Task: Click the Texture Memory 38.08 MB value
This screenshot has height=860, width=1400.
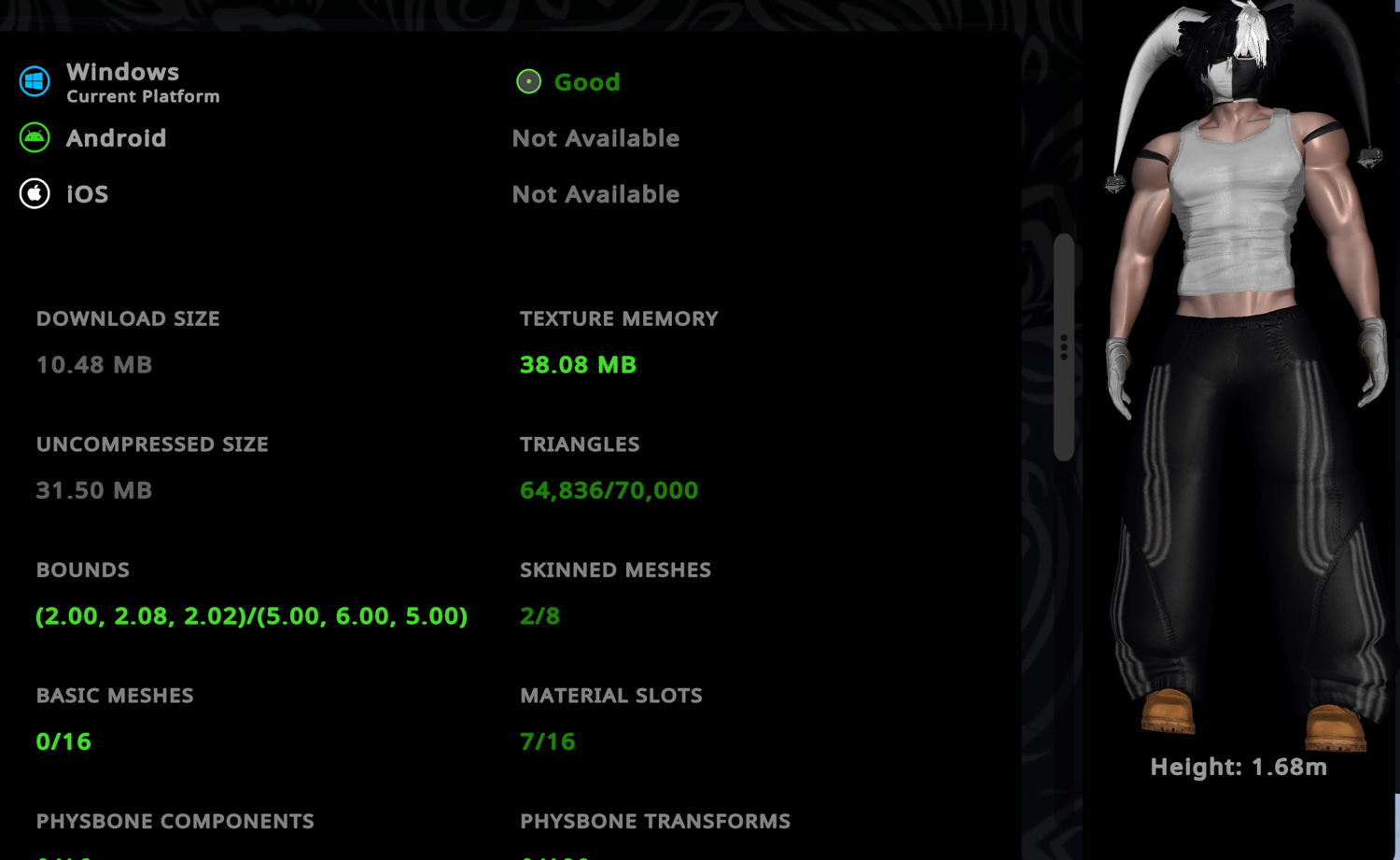Action: (x=578, y=364)
